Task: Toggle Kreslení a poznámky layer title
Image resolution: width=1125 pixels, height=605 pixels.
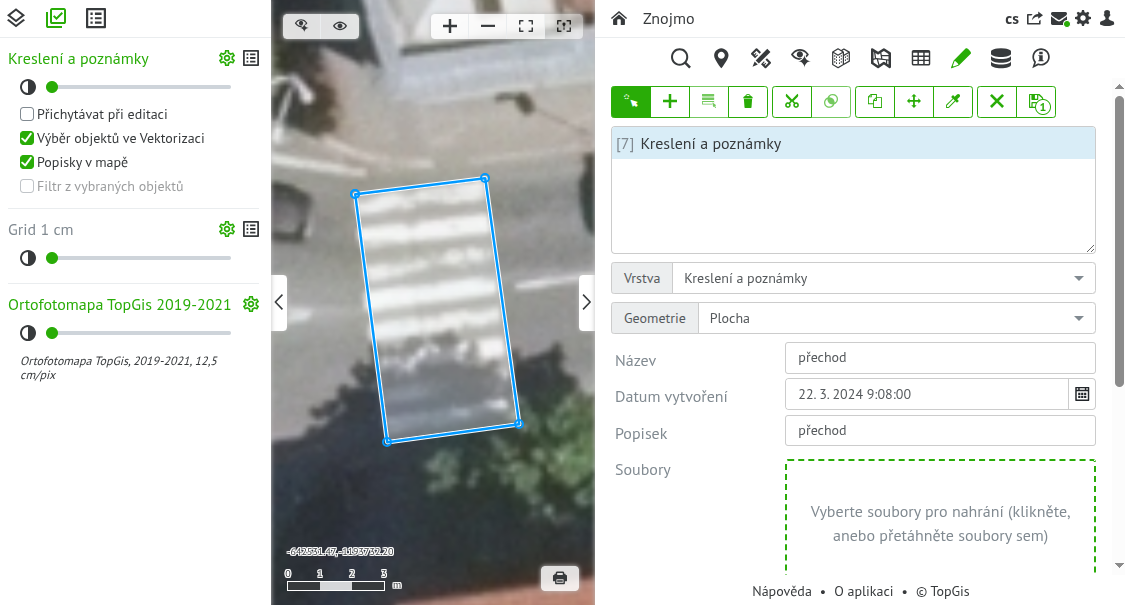Action: click(x=78, y=59)
